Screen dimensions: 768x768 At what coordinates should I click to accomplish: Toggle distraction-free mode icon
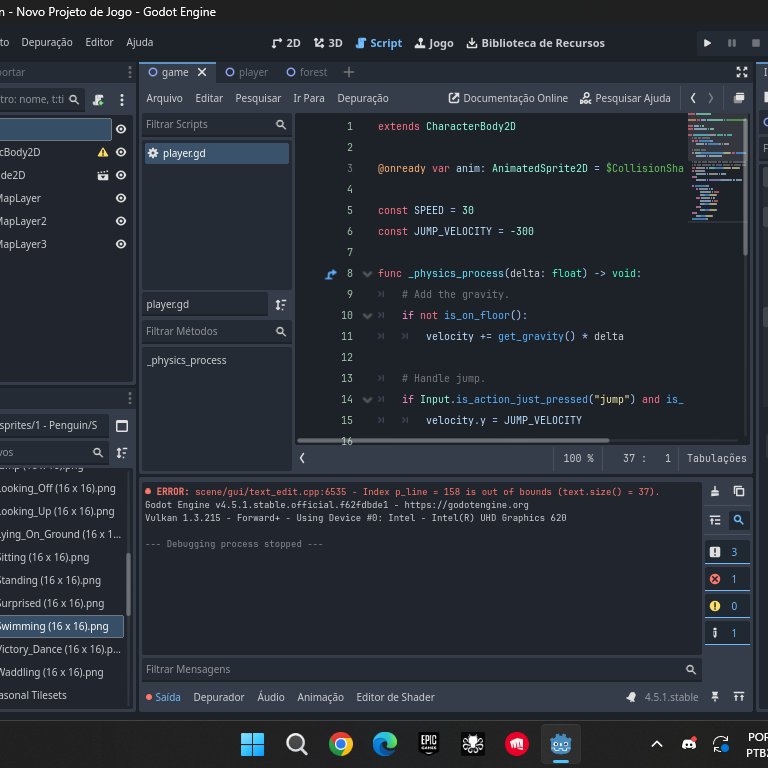pos(742,72)
